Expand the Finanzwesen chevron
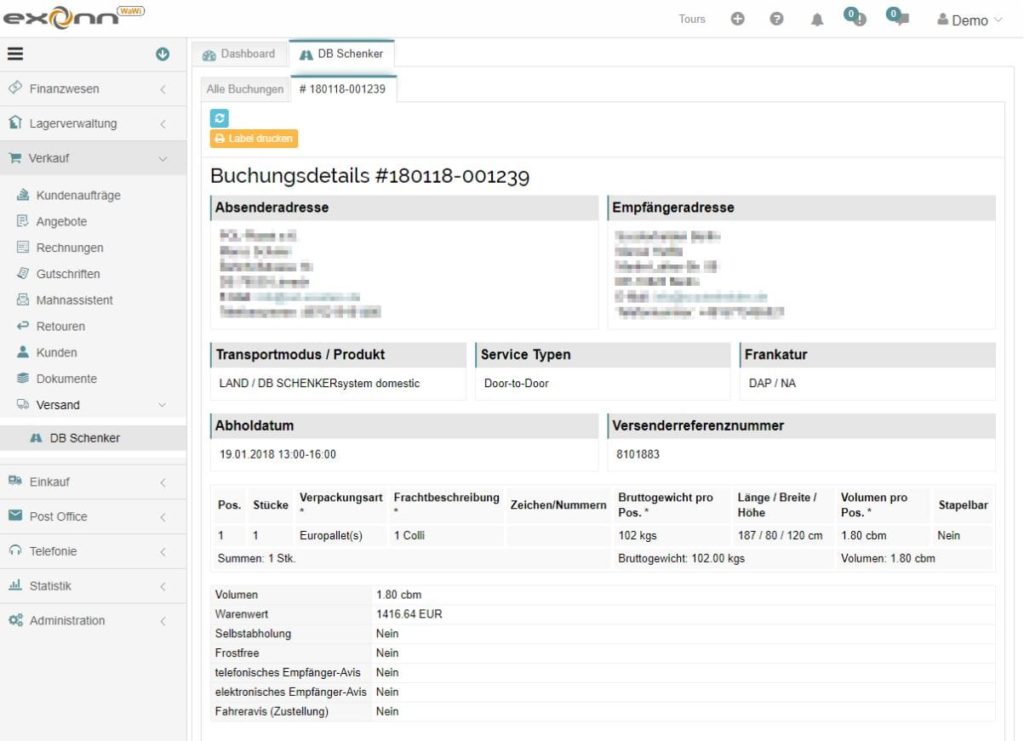 click(x=163, y=89)
